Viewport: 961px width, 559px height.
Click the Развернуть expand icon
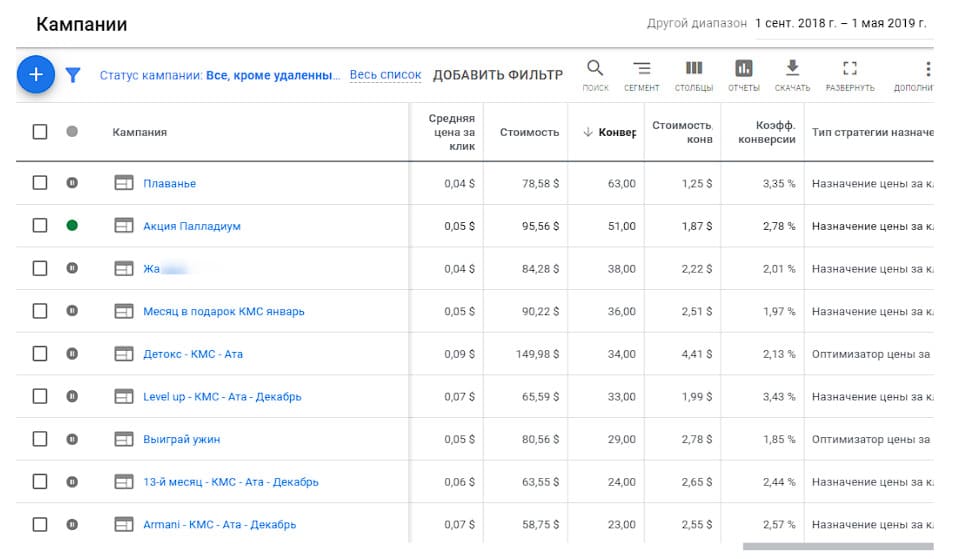tap(849, 75)
